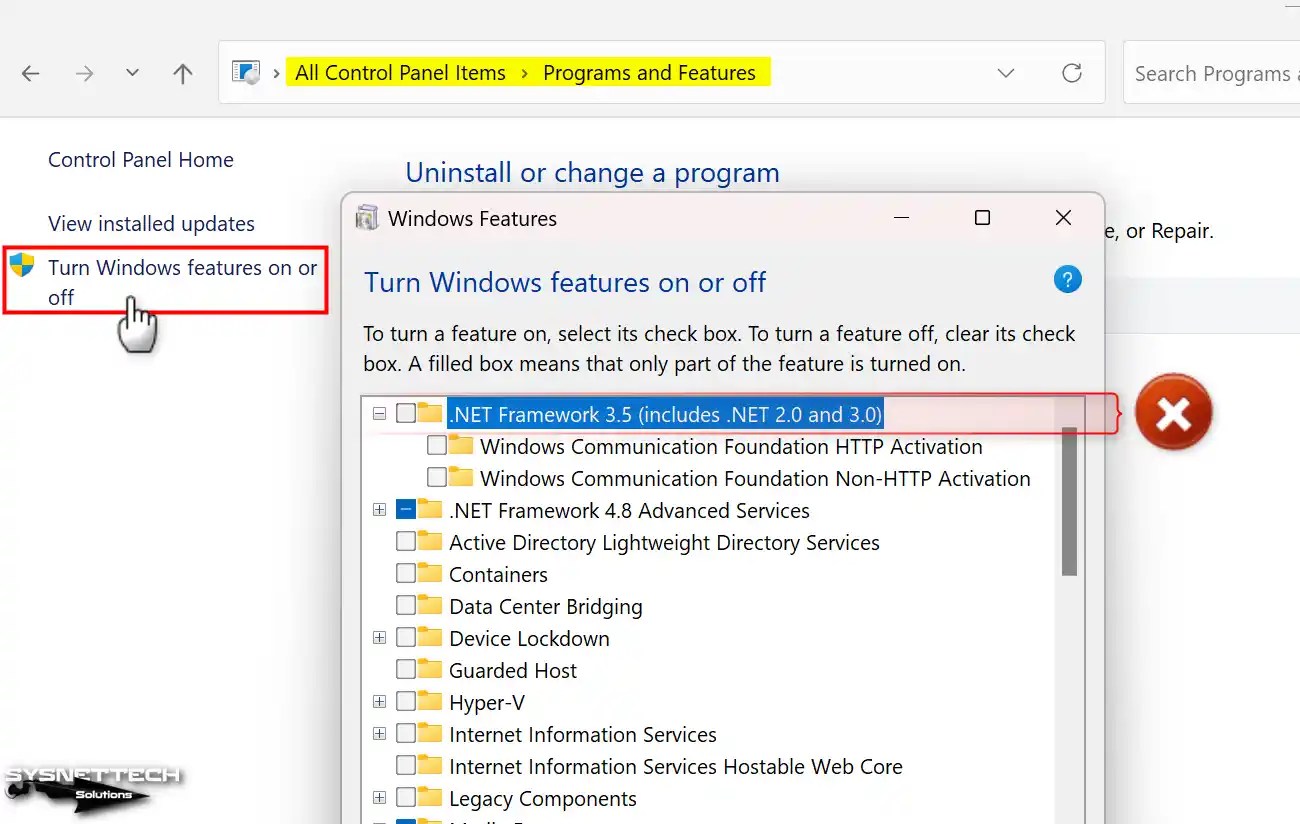Navigate to All Control Panel Items breadcrumb

point(401,73)
